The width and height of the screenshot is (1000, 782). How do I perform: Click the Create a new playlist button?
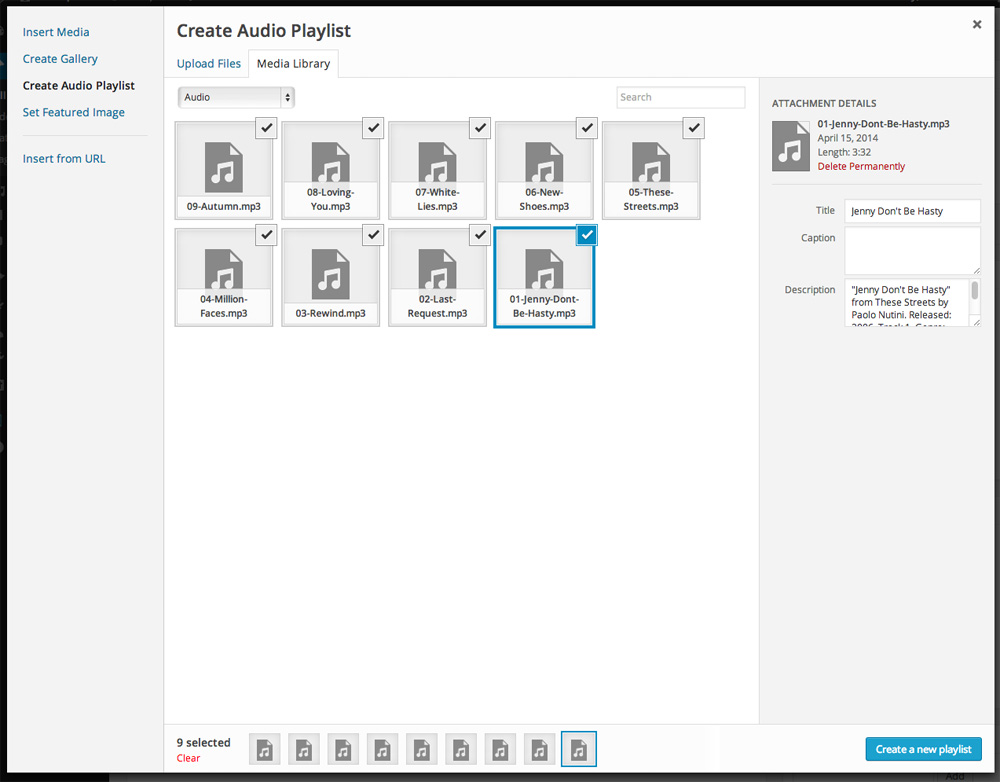point(923,749)
